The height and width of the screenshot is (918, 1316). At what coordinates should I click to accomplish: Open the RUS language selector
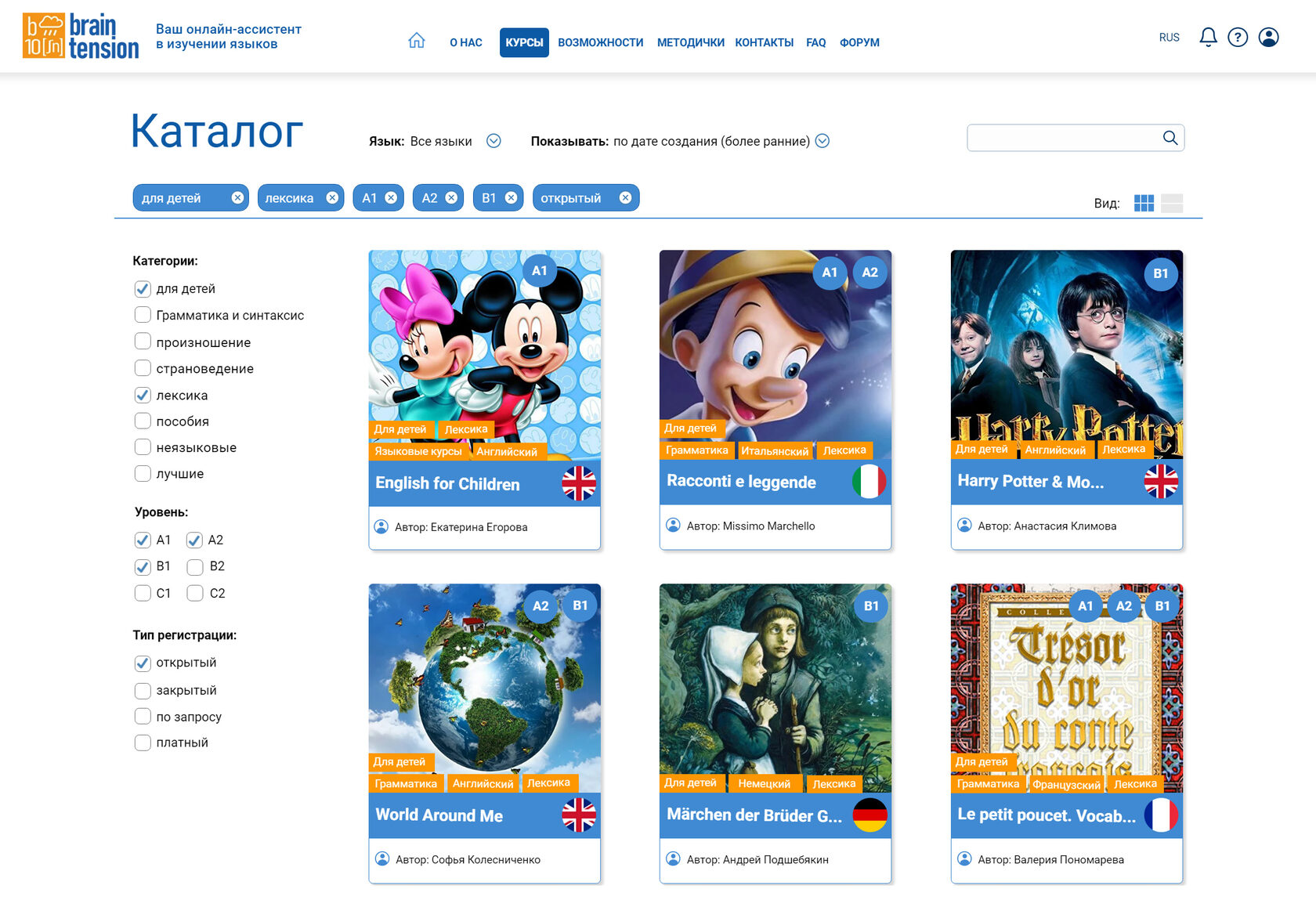1170,38
